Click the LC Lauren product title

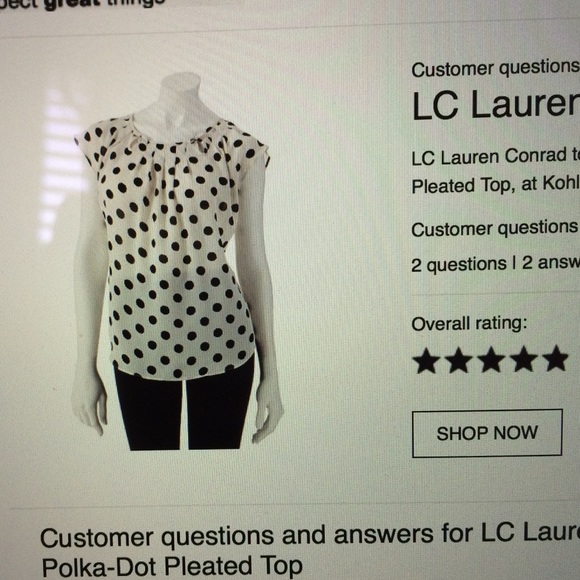pos(496,104)
